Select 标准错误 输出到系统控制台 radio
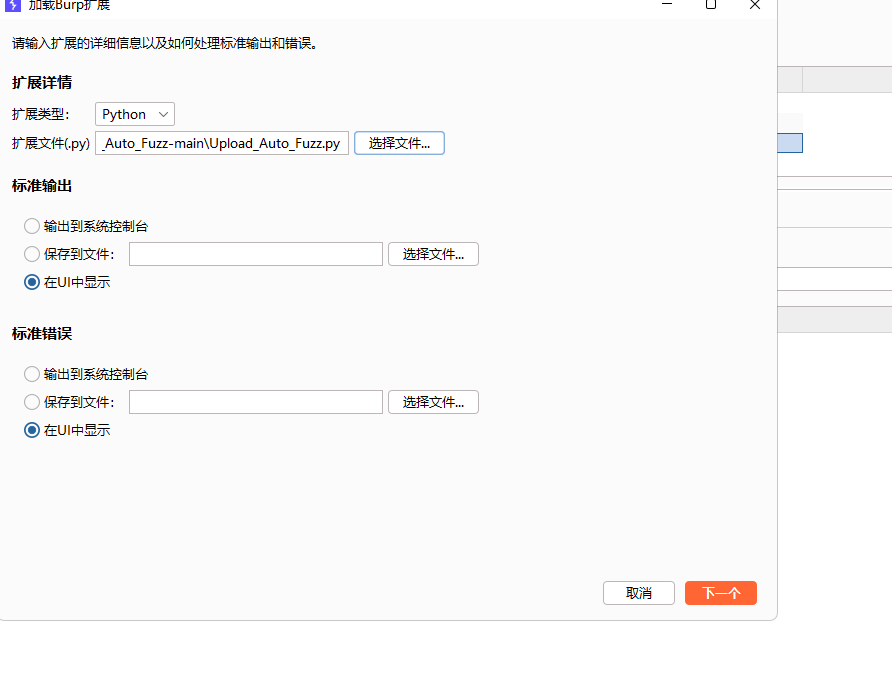The image size is (892, 679). [32, 374]
